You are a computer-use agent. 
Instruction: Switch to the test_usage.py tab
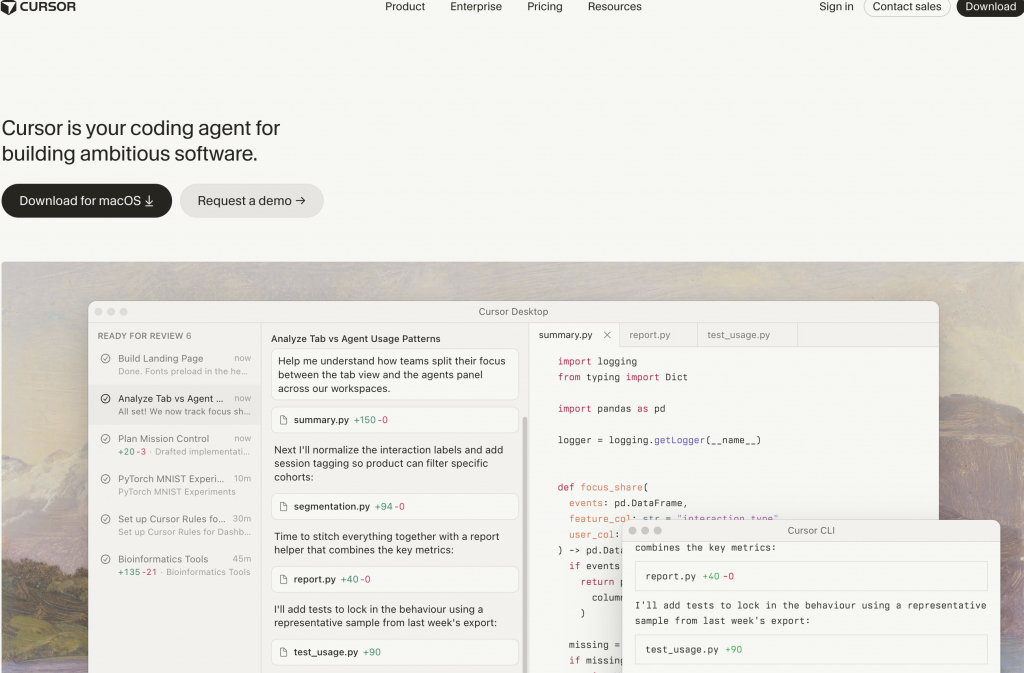(x=739, y=335)
